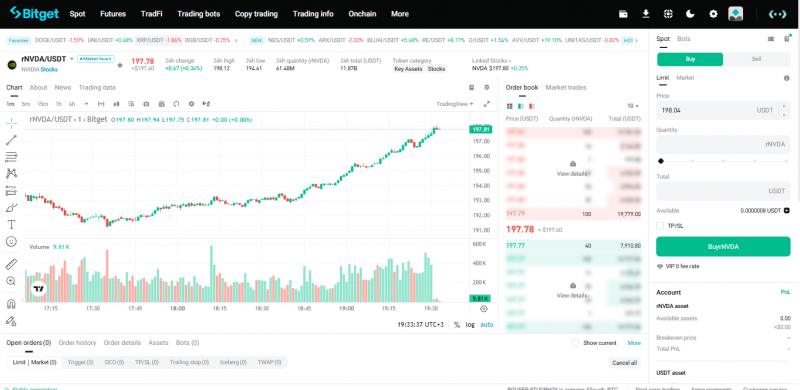This screenshot has width=800, height=390.
Task: Add rNVDA/USDT to favorites star
Action: (x=120, y=65)
